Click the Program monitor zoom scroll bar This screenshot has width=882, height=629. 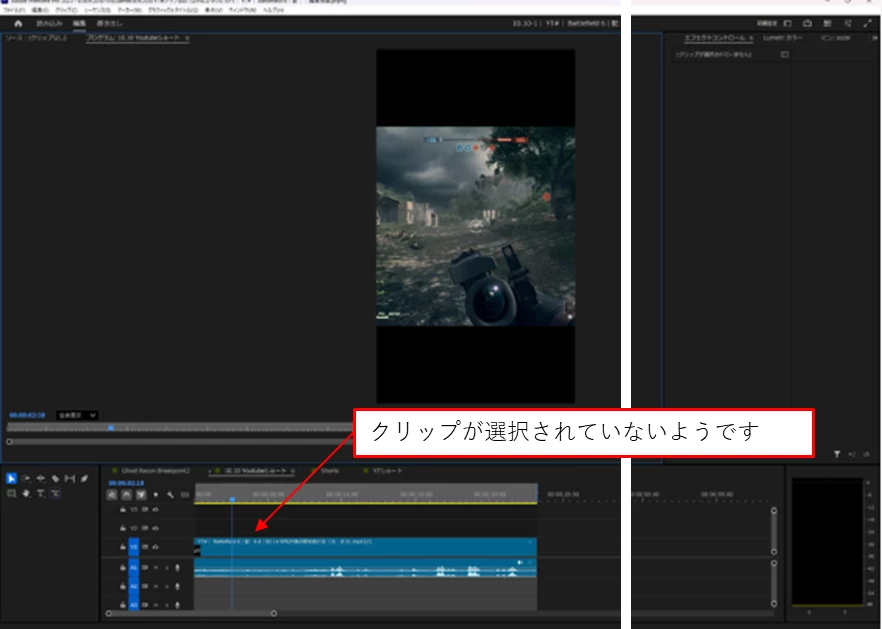click(x=179, y=442)
